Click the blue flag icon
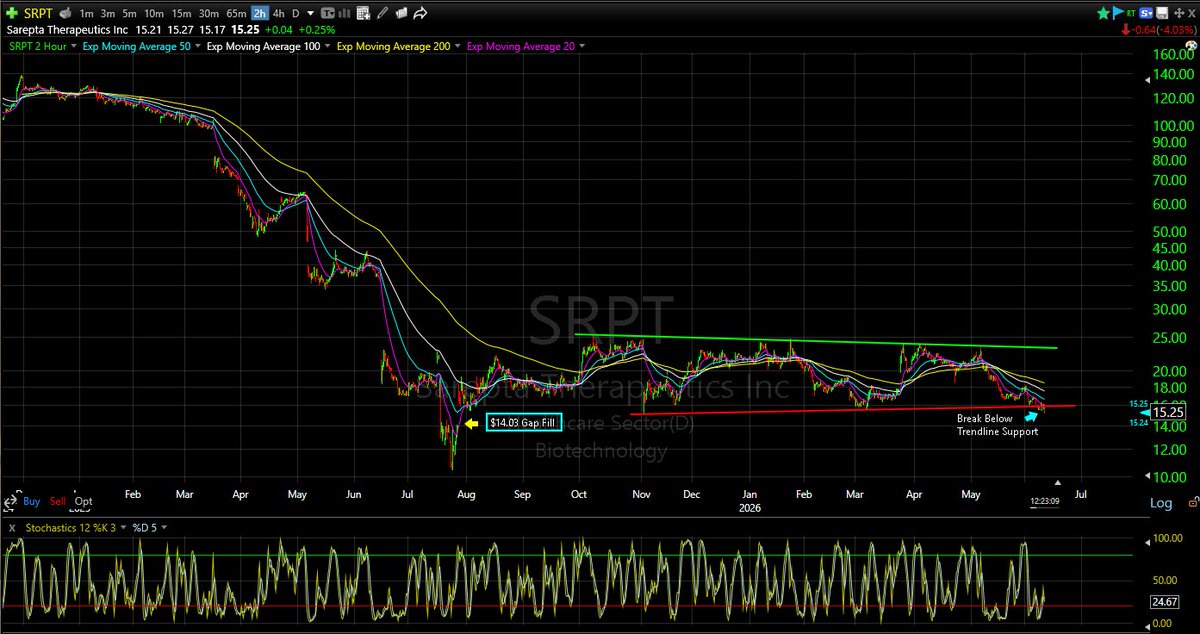The width and height of the screenshot is (1200, 634). 1118,13
